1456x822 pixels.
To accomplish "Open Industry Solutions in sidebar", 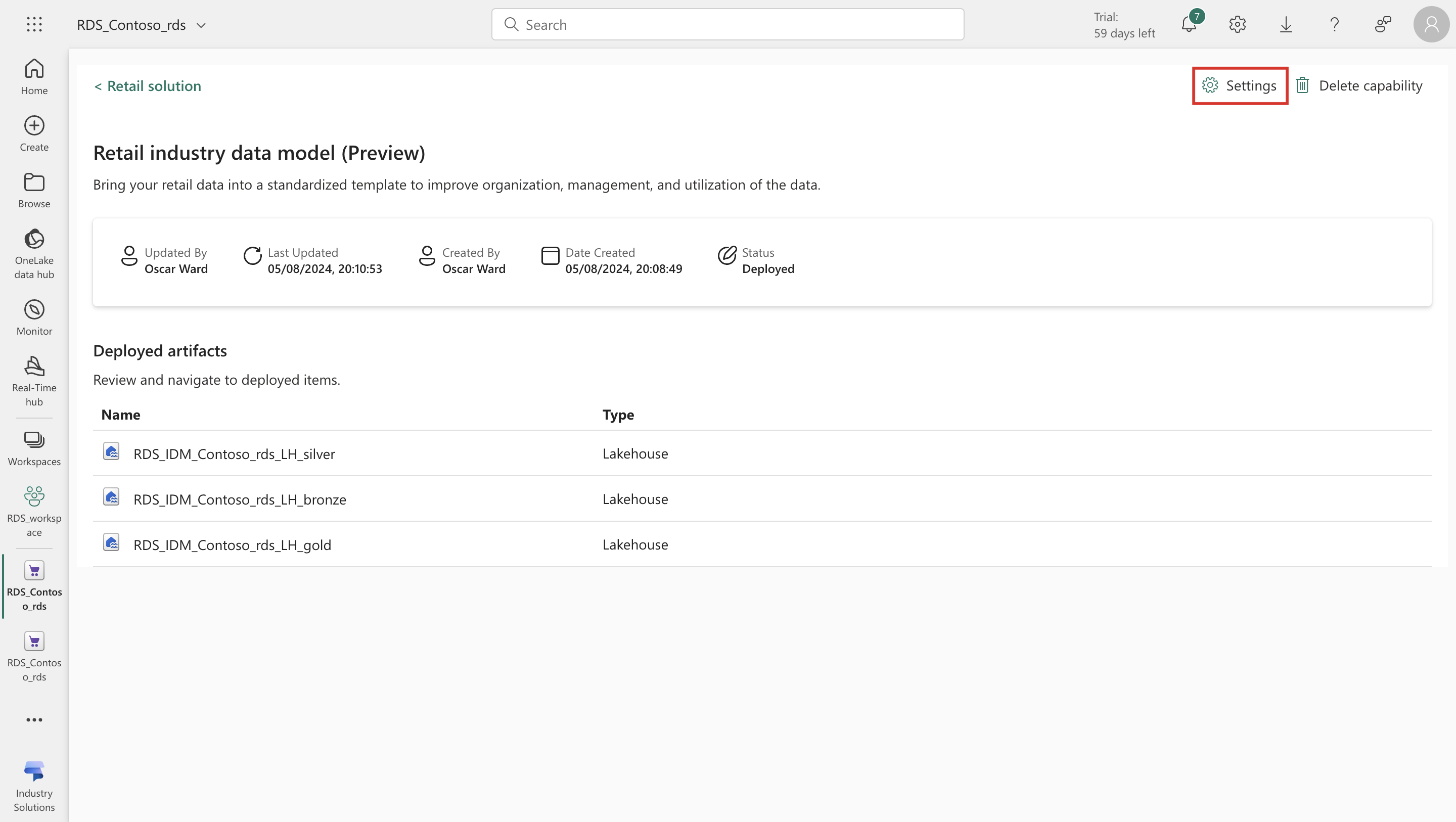I will pos(34,787).
